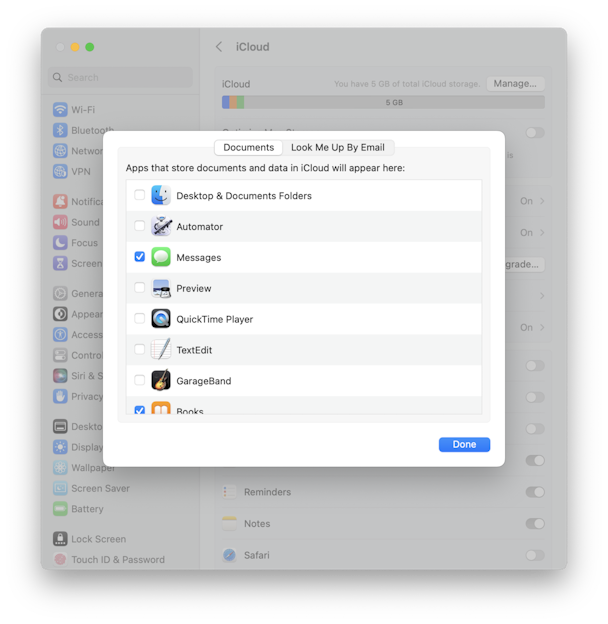This screenshot has height=624, width=608.
Task: Click the Wi-Fi icon in the sidebar
Action: 60,109
